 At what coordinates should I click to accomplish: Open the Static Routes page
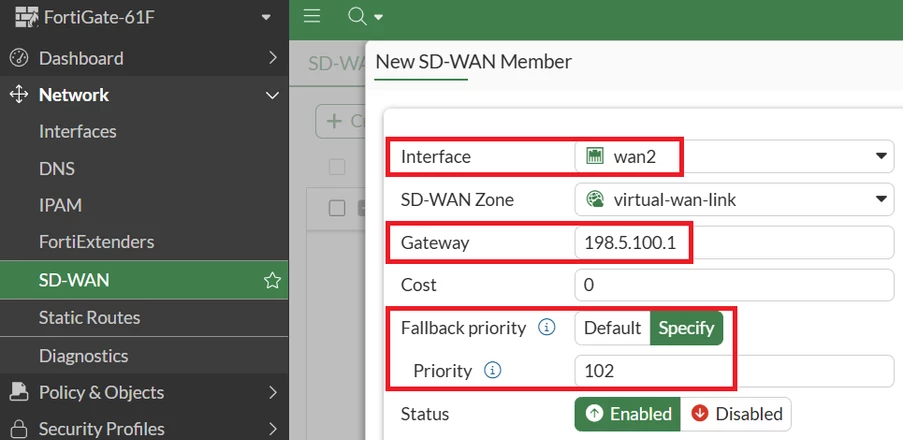point(89,317)
